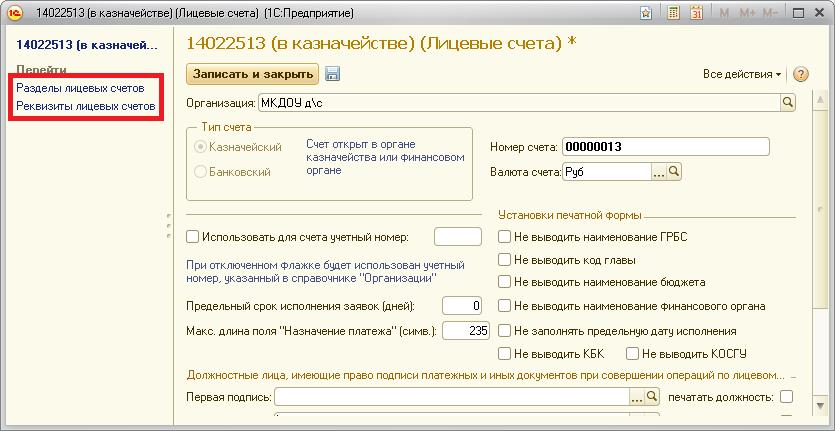Image resolution: width=835 pixels, height=431 pixels.
Task: Check Не заполнять предельную дату исполнения
Action: (x=504, y=331)
